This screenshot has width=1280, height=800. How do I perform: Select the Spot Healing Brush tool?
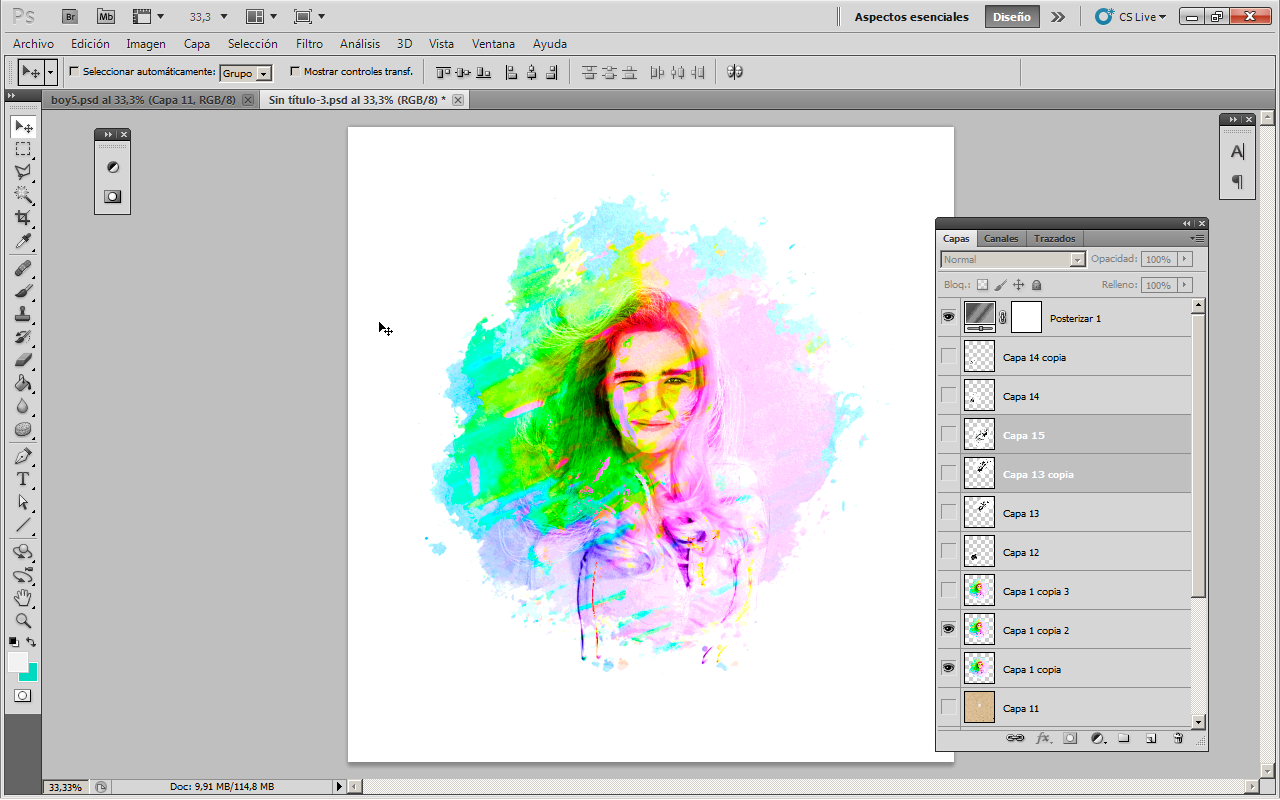23,268
